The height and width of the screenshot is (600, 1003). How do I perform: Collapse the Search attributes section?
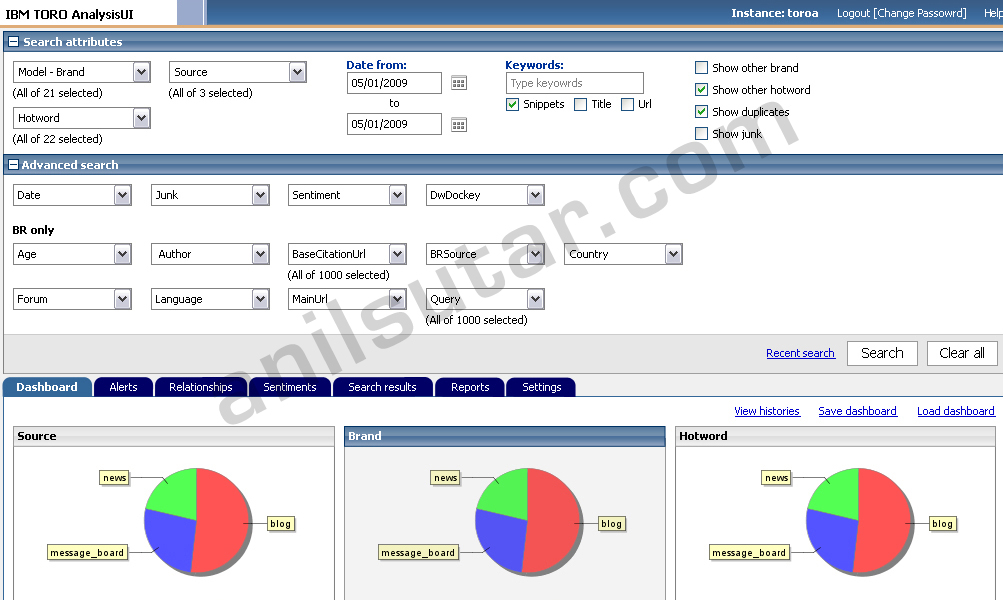click(13, 42)
